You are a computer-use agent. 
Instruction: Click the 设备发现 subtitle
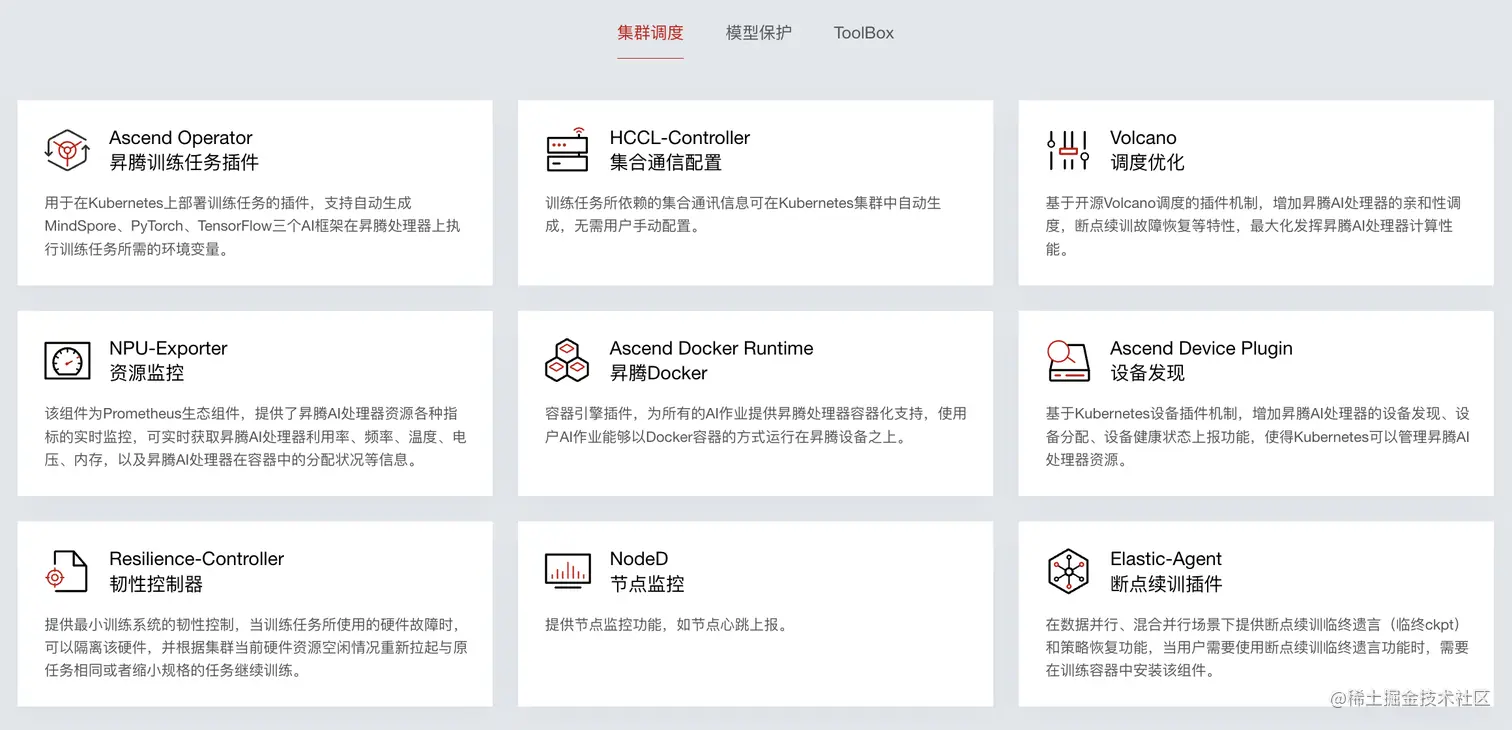(1147, 373)
